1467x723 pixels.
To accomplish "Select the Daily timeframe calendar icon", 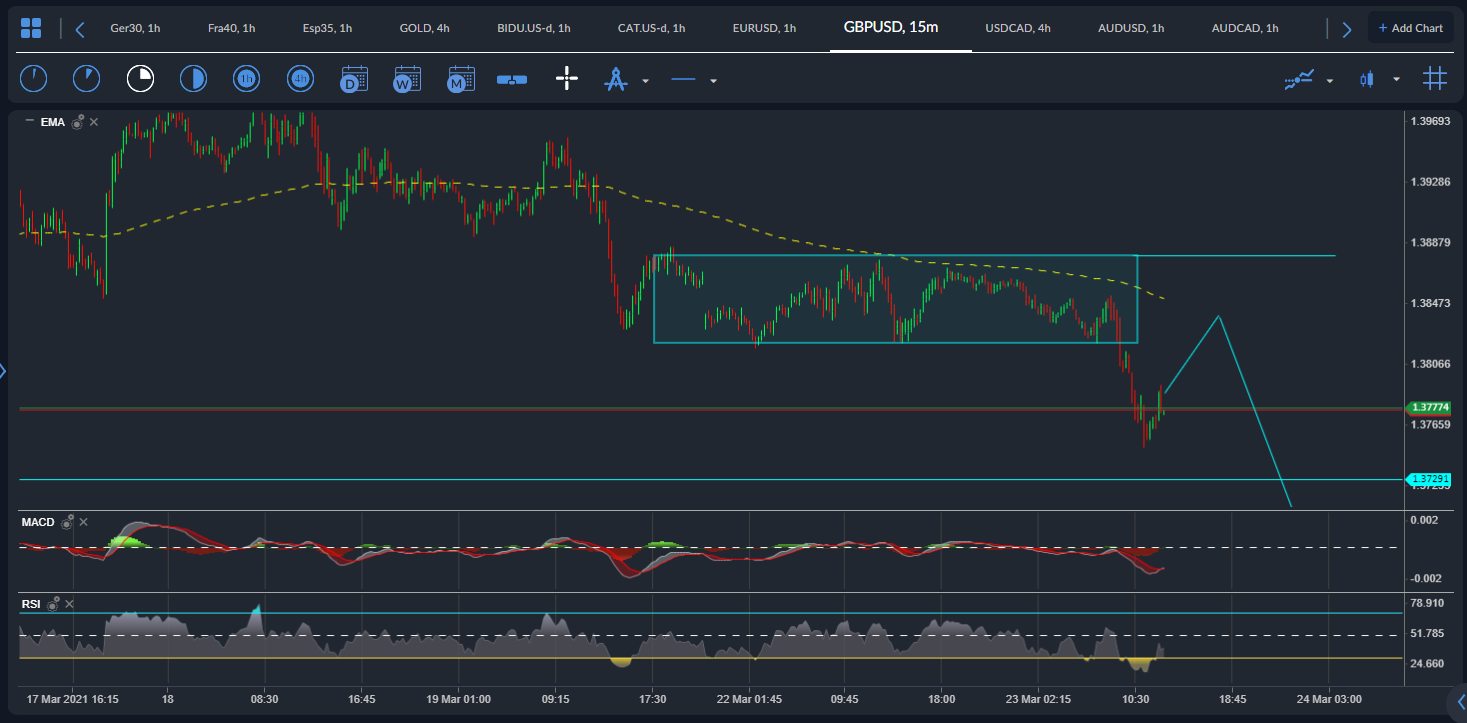I will tap(354, 79).
